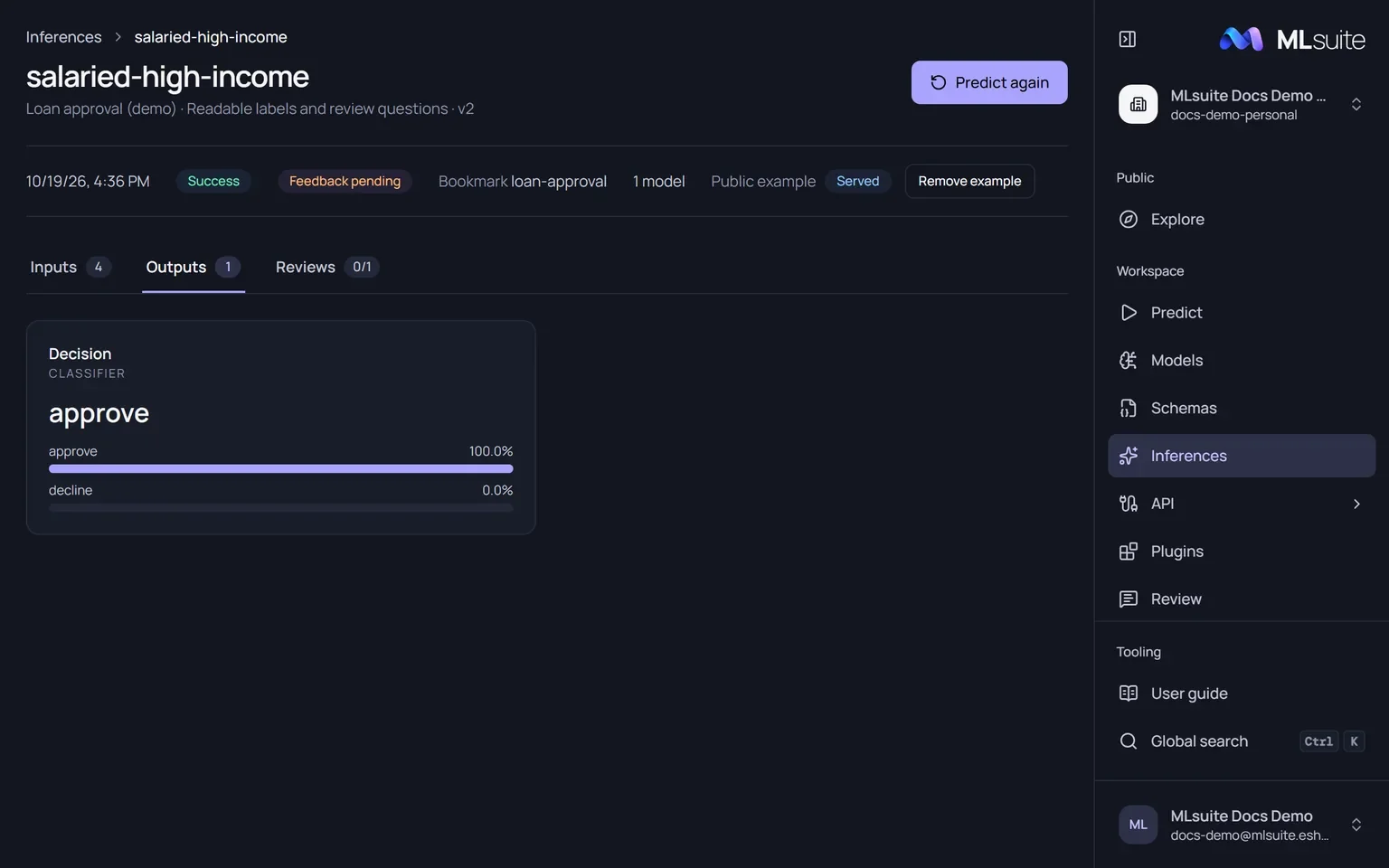Open the Reviews tab
The height and width of the screenshot is (868, 1389).
(327, 267)
